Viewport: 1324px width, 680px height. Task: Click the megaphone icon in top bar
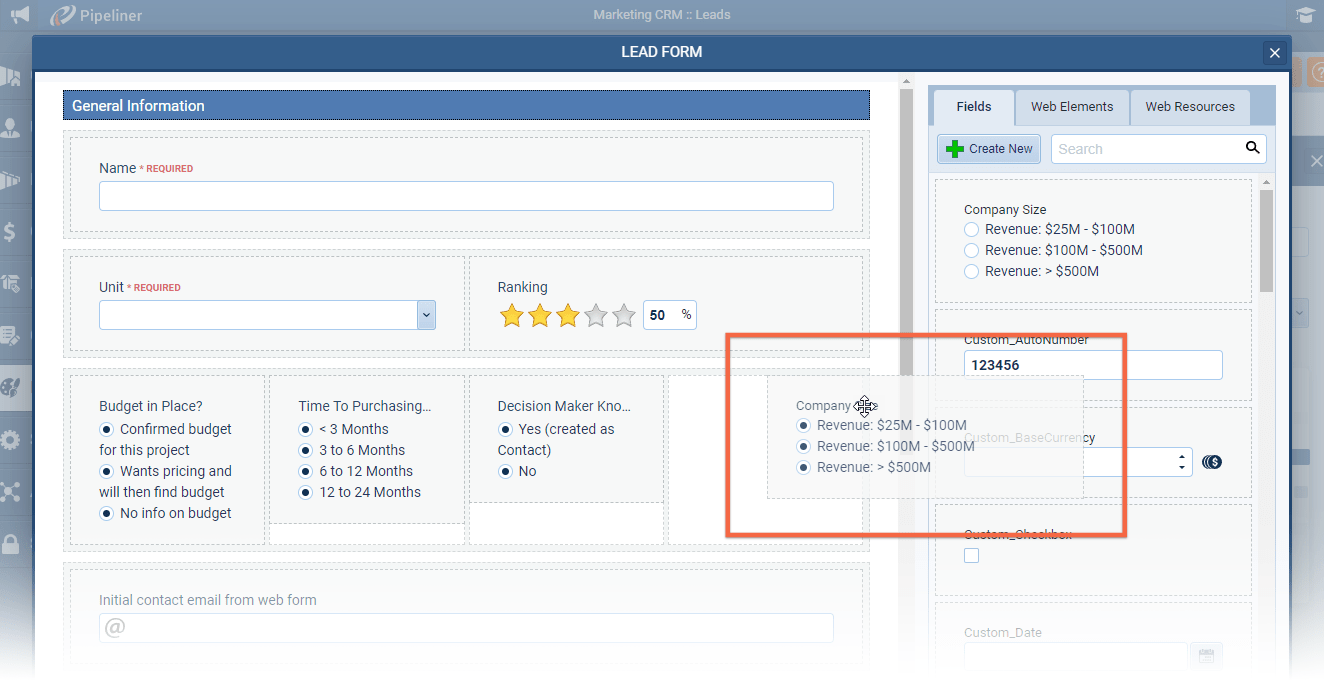(19, 15)
